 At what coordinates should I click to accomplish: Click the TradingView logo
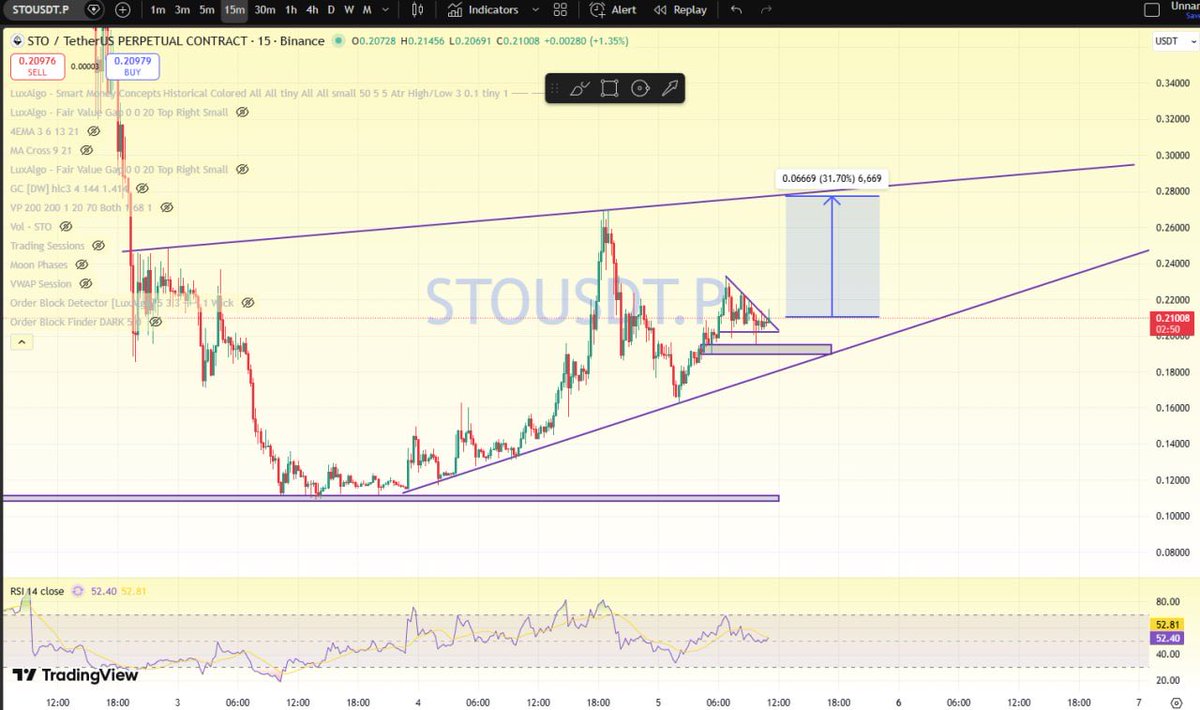coord(75,675)
